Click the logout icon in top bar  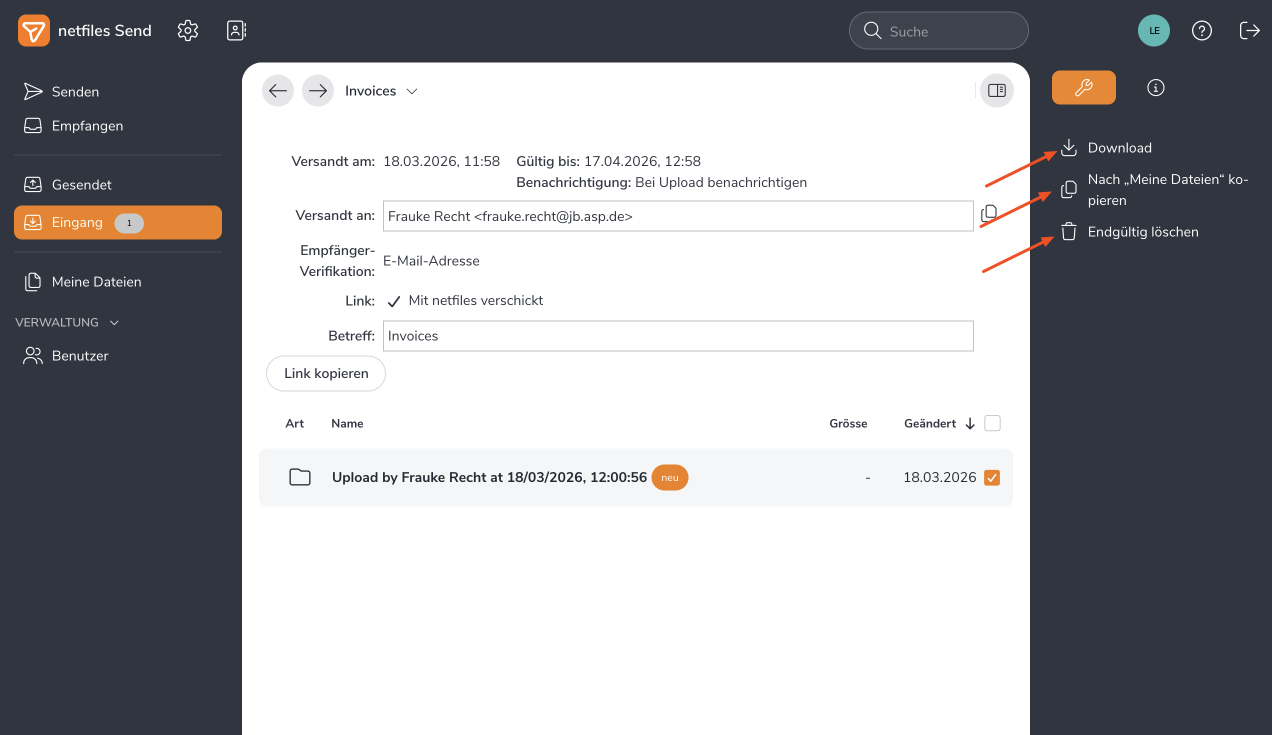(x=1249, y=31)
